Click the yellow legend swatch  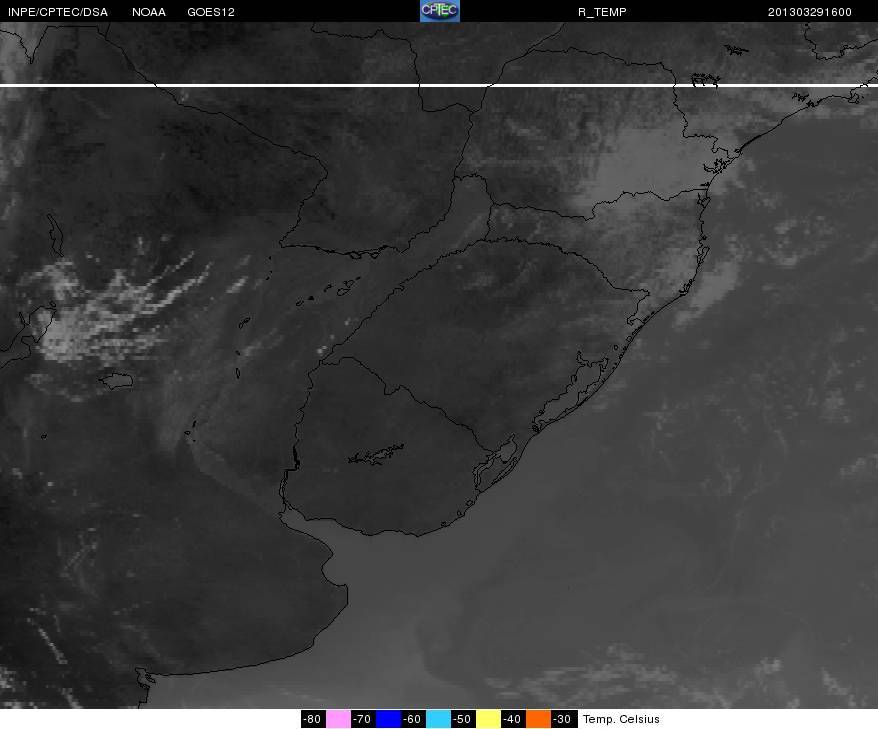tap(488, 719)
